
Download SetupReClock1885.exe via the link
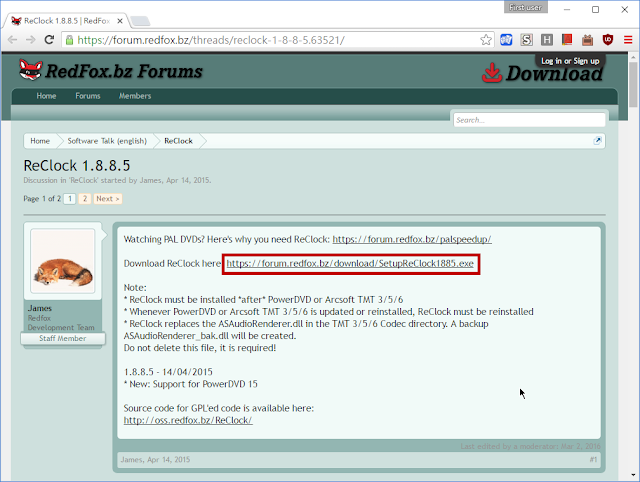coord(350,264)
